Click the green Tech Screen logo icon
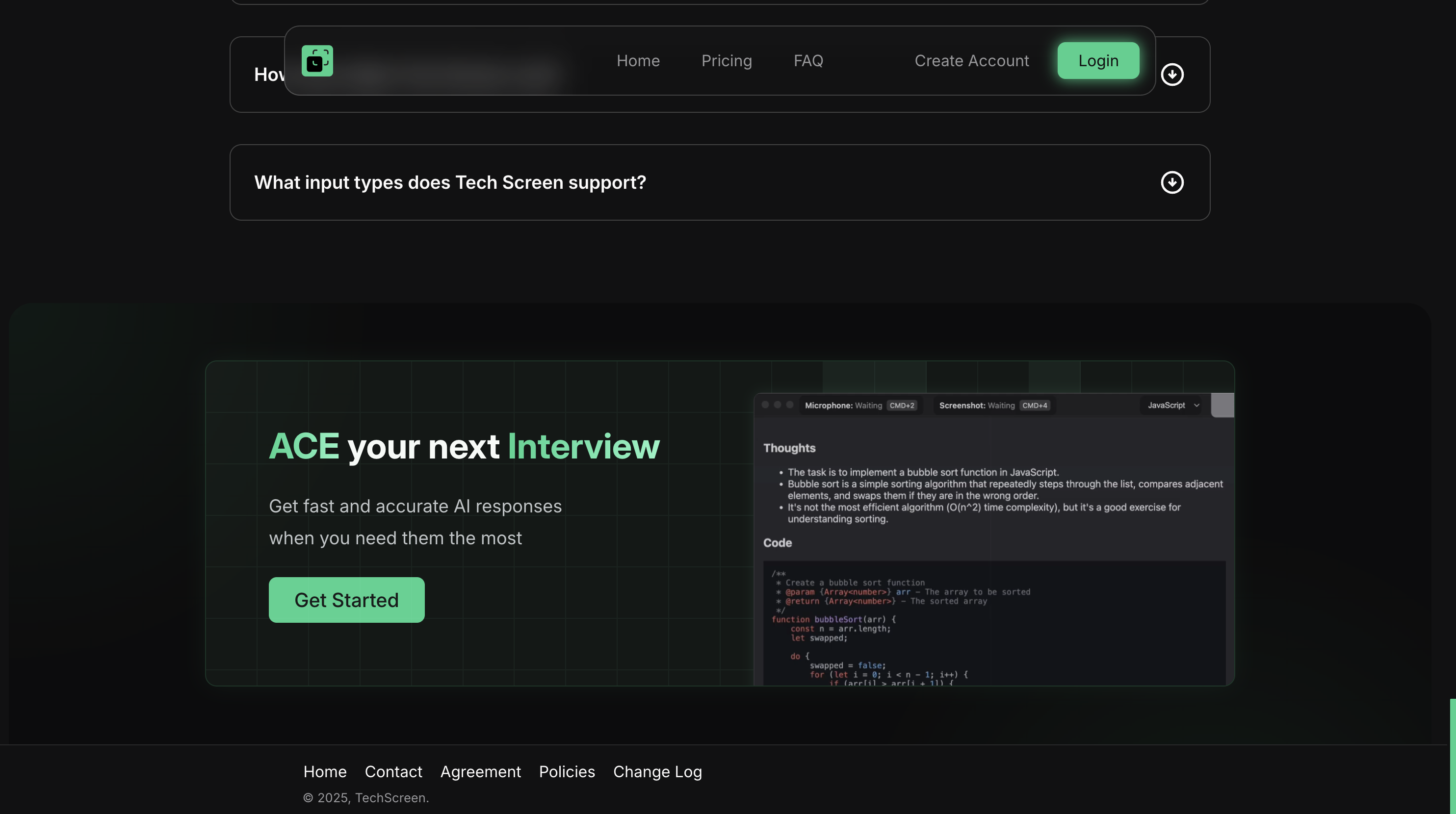Image resolution: width=1456 pixels, height=814 pixels. (x=317, y=60)
